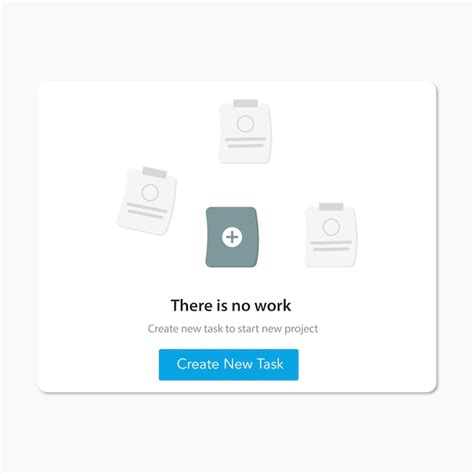Click the tape strip atop the top card
Image resolution: width=474 pixels, height=474 pixels.
(245, 103)
